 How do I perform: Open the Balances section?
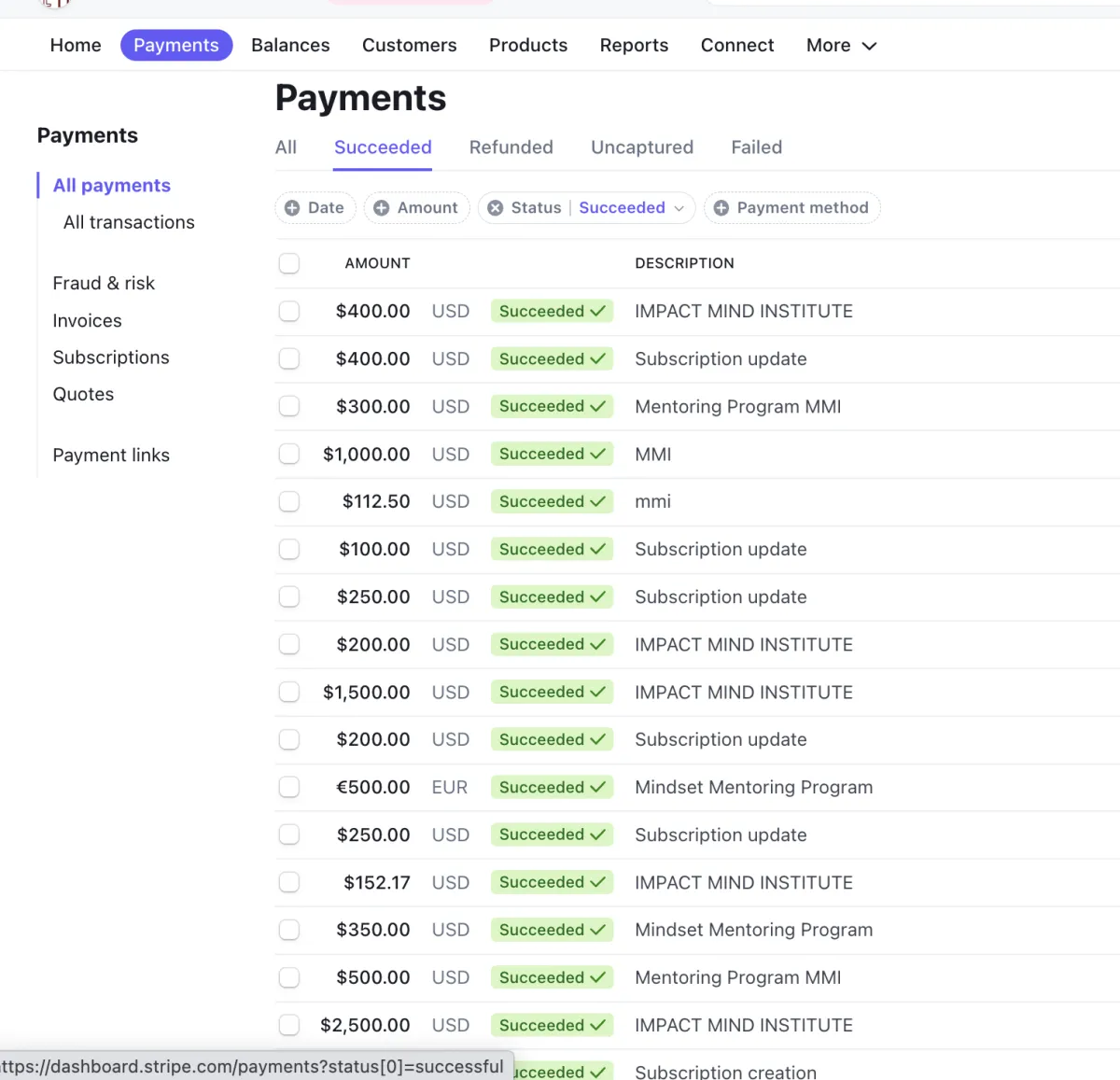coord(290,46)
